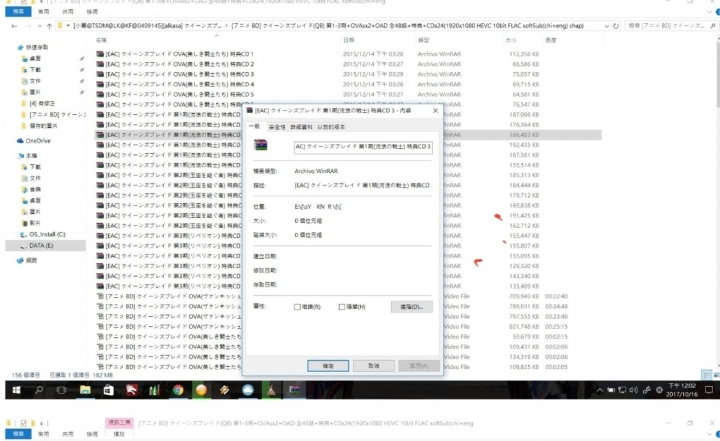Image resolution: width=720 pixels, height=441 pixels.
Task: Click the 確定 OK button
Action: 328,366
